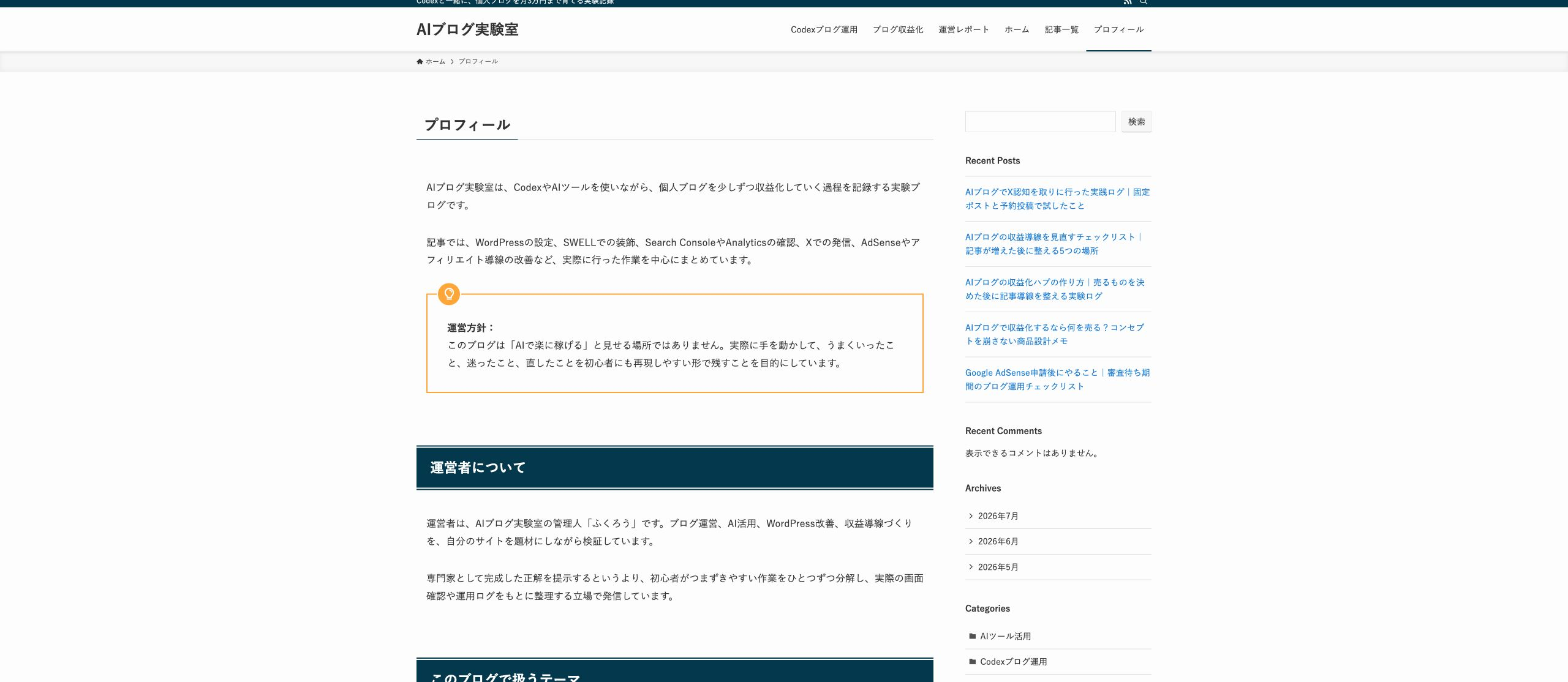
Task: Open the Codexブログ運用 category in sidebar
Action: pyautogui.click(x=1013, y=662)
